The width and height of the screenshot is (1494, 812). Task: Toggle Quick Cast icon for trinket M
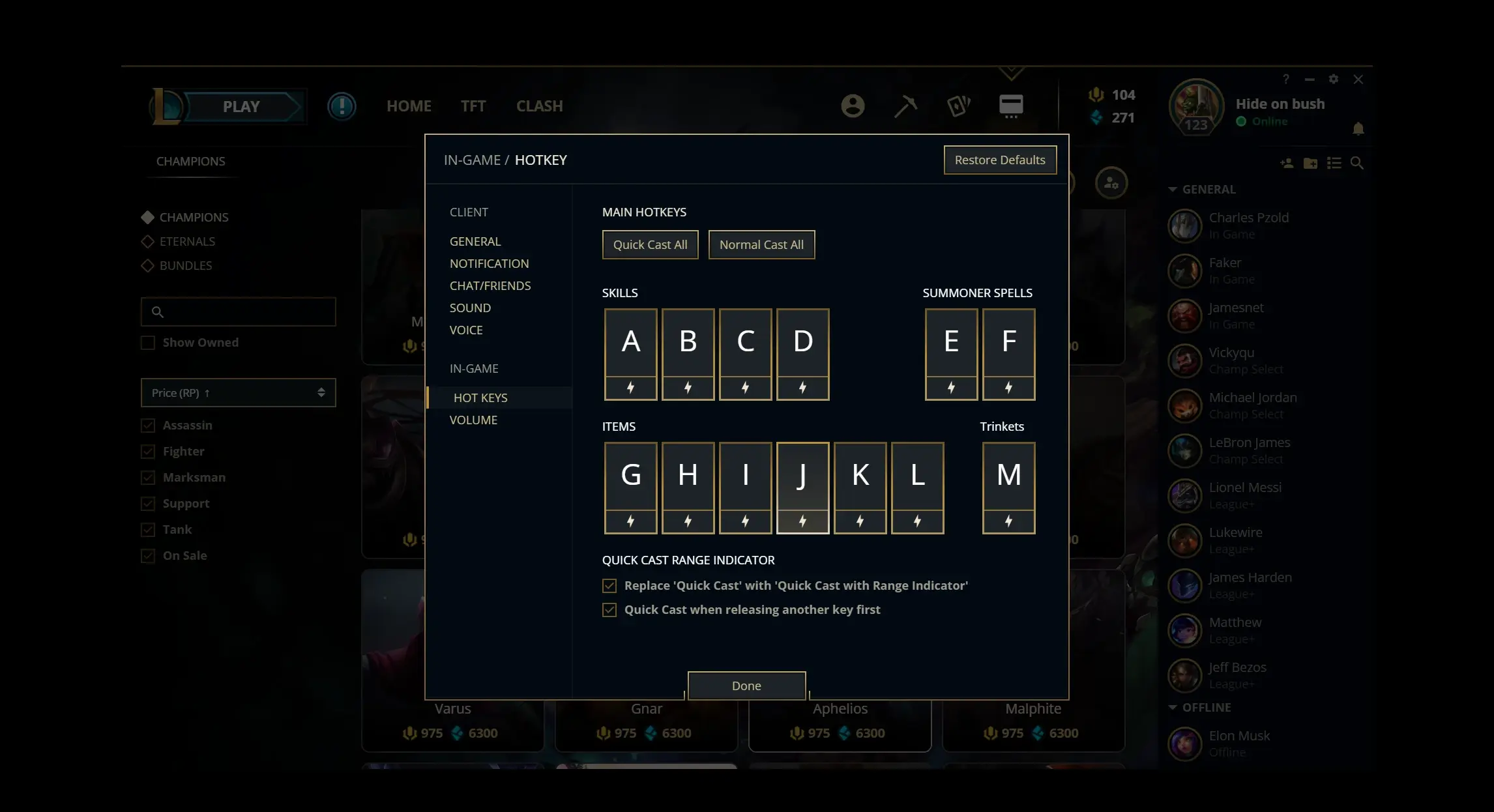click(x=1009, y=521)
